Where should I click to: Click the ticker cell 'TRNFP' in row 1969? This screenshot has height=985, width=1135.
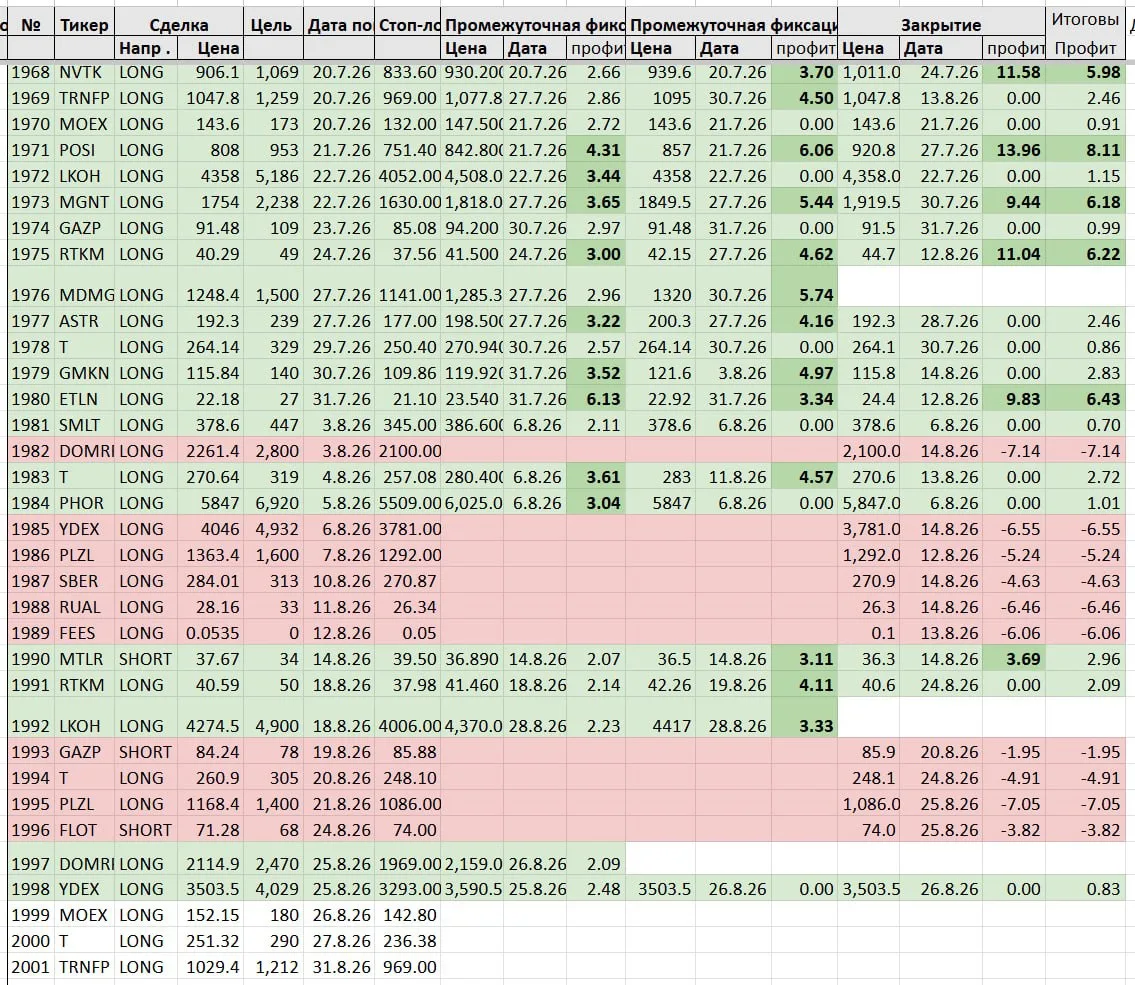click(x=84, y=98)
